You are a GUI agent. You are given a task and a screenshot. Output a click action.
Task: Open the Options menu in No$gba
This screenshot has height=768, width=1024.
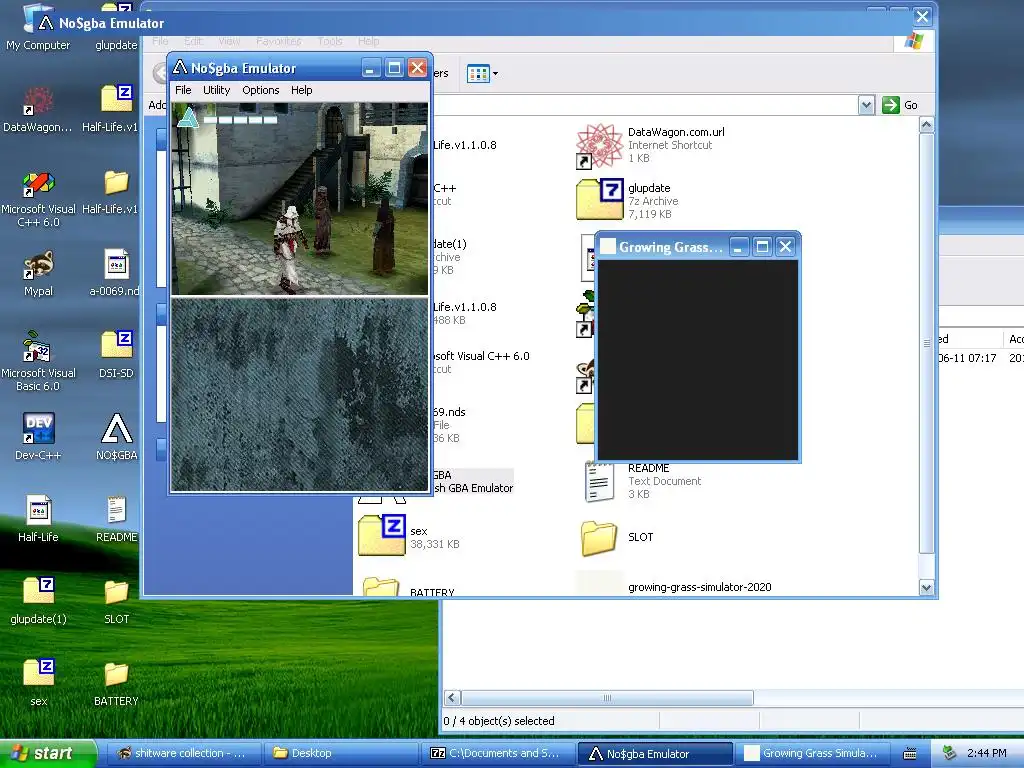pyautogui.click(x=261, y=90)
